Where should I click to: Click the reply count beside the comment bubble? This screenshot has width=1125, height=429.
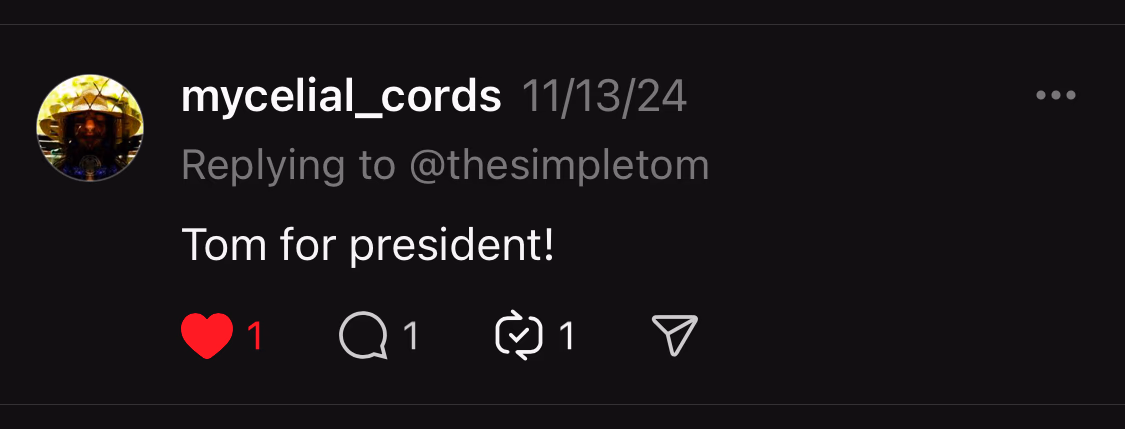point(410,336)
